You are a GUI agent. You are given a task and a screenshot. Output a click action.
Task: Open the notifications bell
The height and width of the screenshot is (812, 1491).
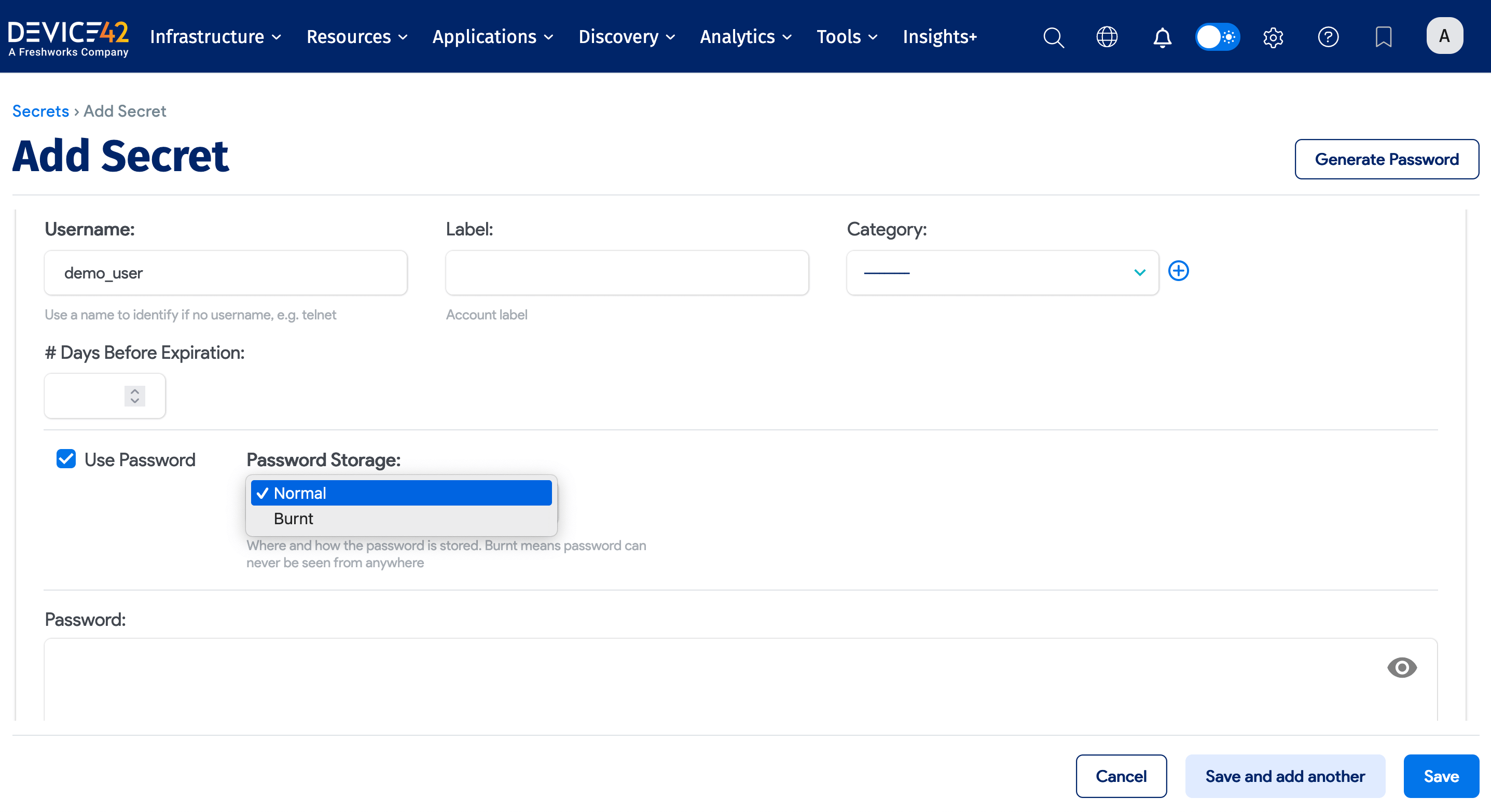[x=1162, y=37]
